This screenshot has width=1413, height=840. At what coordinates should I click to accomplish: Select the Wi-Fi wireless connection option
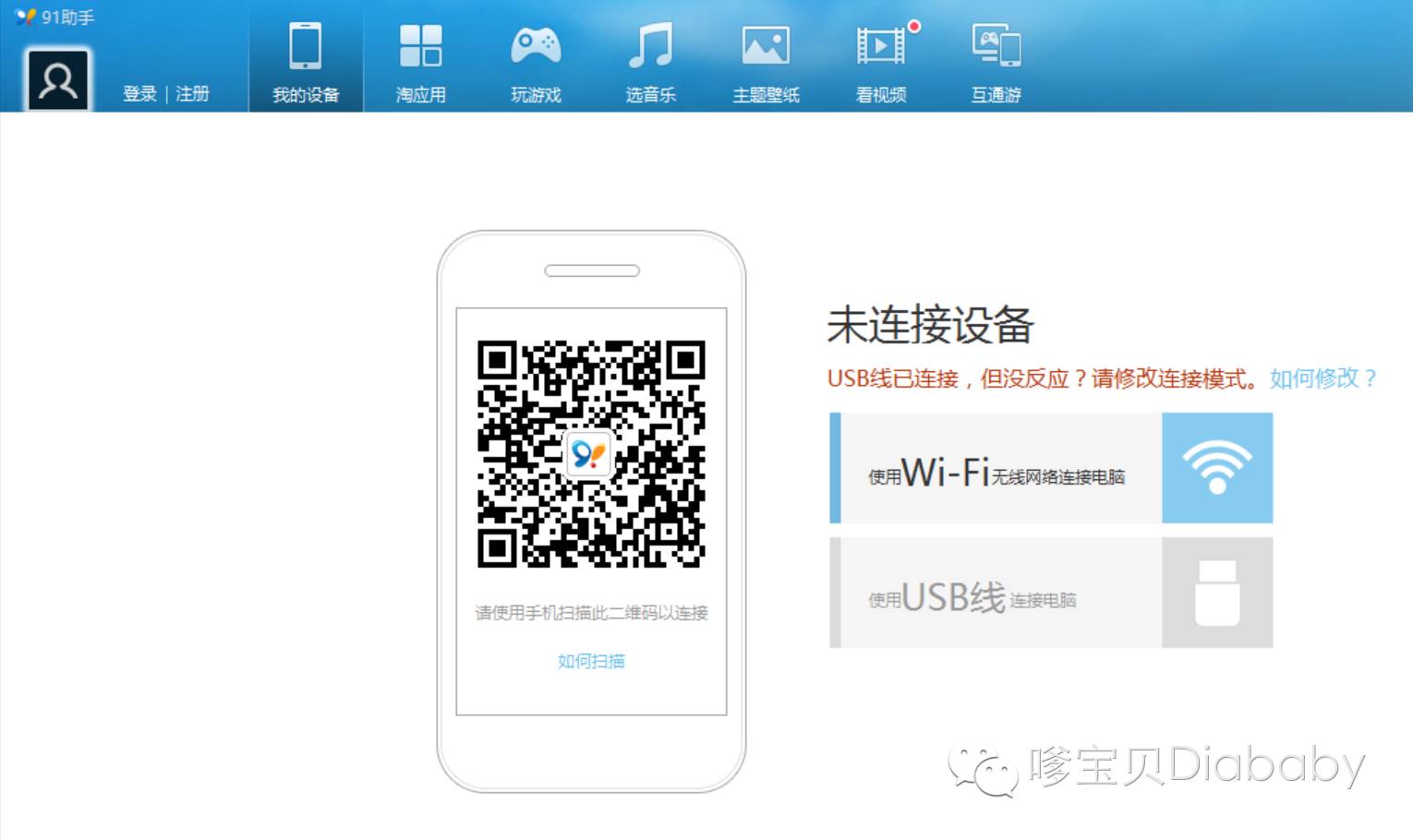pos(1051,468)
